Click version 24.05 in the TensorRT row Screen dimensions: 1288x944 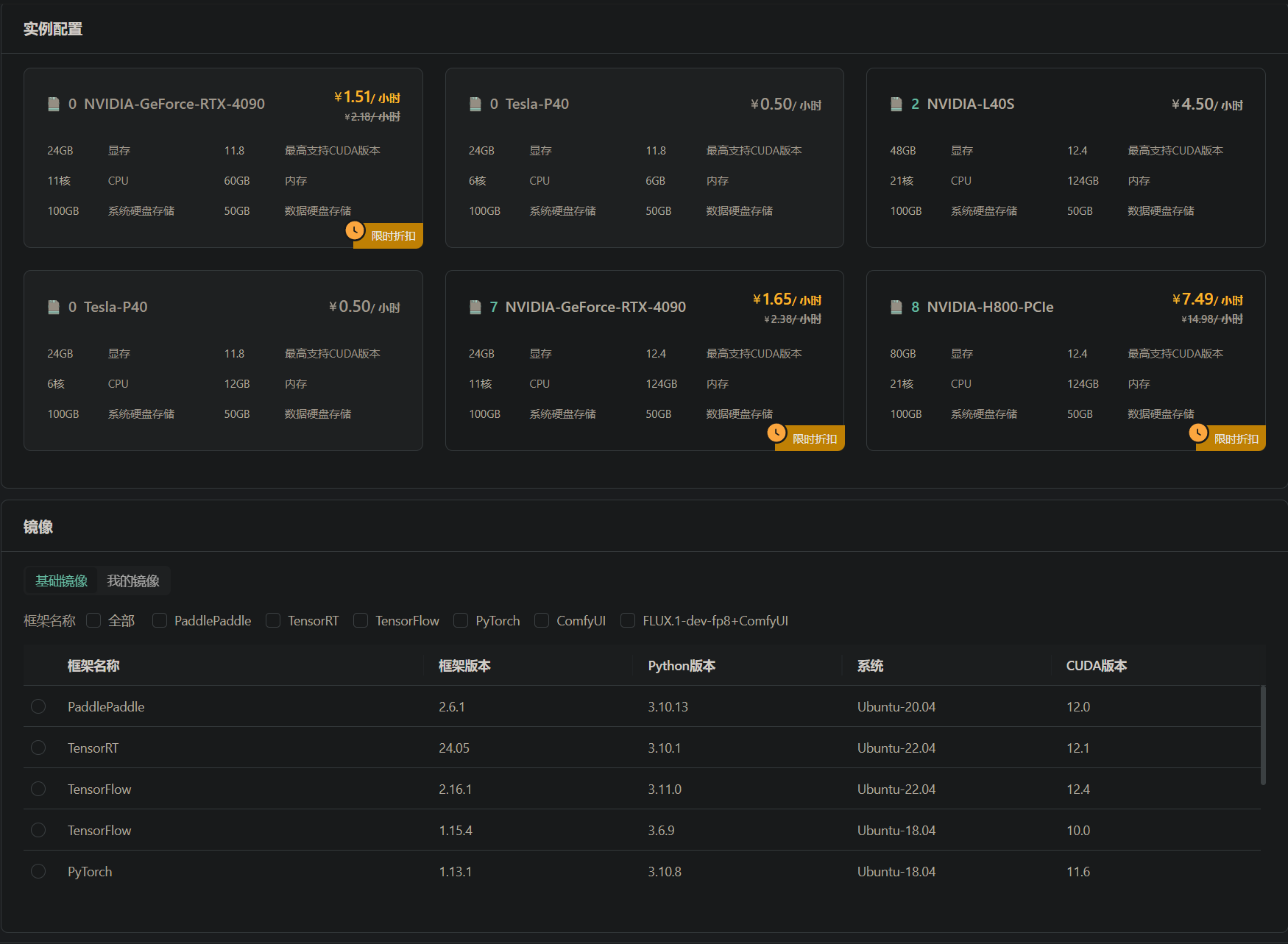[453, 748]
